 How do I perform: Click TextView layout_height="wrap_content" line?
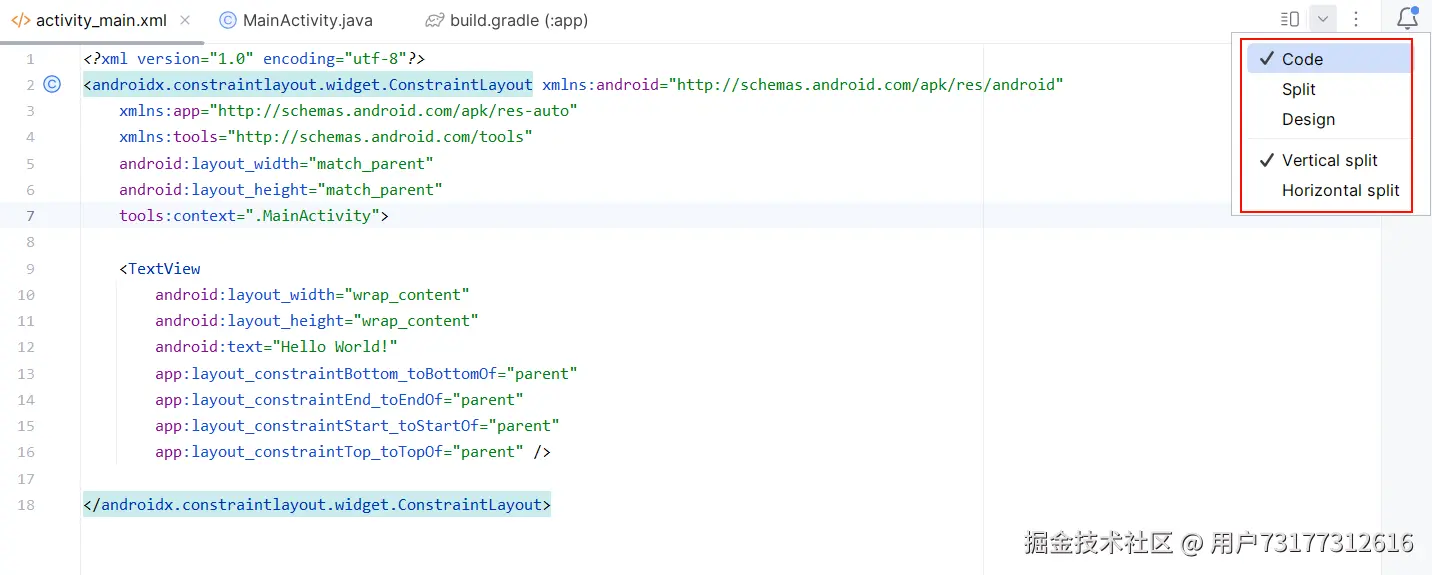coord(317,320)
